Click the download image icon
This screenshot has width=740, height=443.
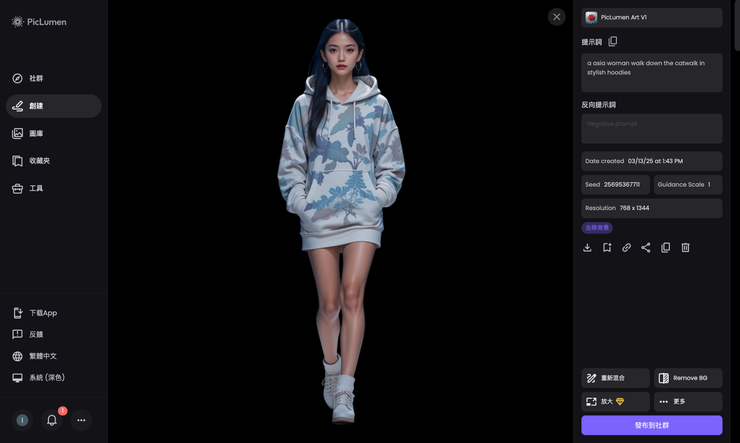[x=587, y=247]
